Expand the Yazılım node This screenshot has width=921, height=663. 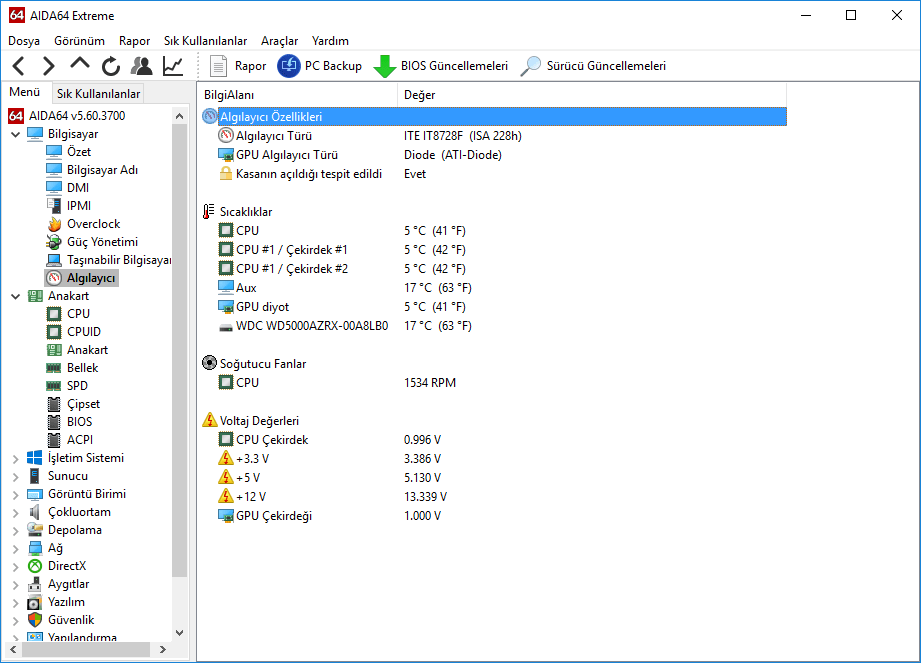tap(15, 603)
